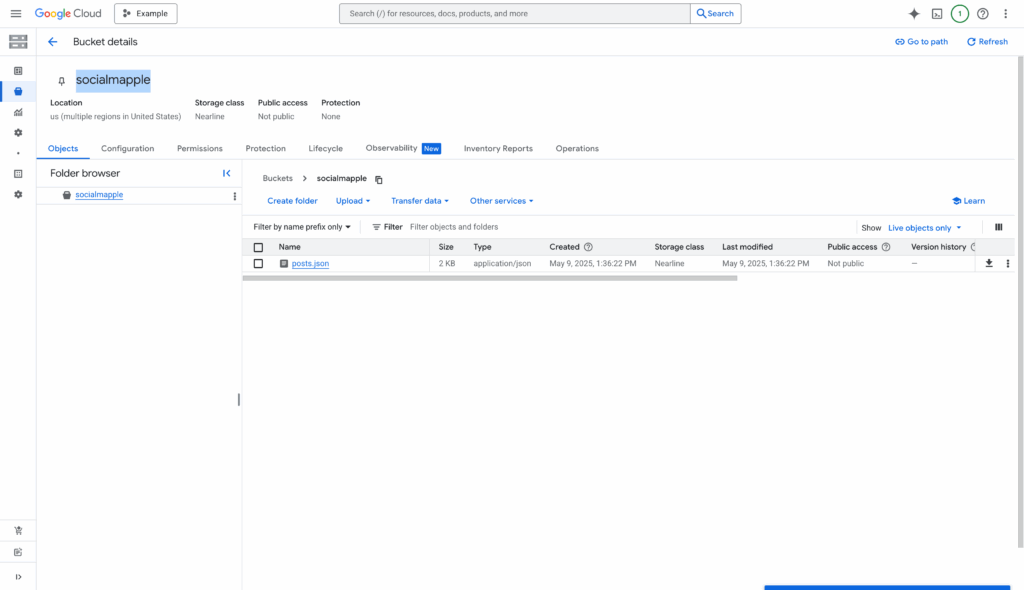Open the posts.json file link
The image size is (1024, 590).
coord(310,263)
